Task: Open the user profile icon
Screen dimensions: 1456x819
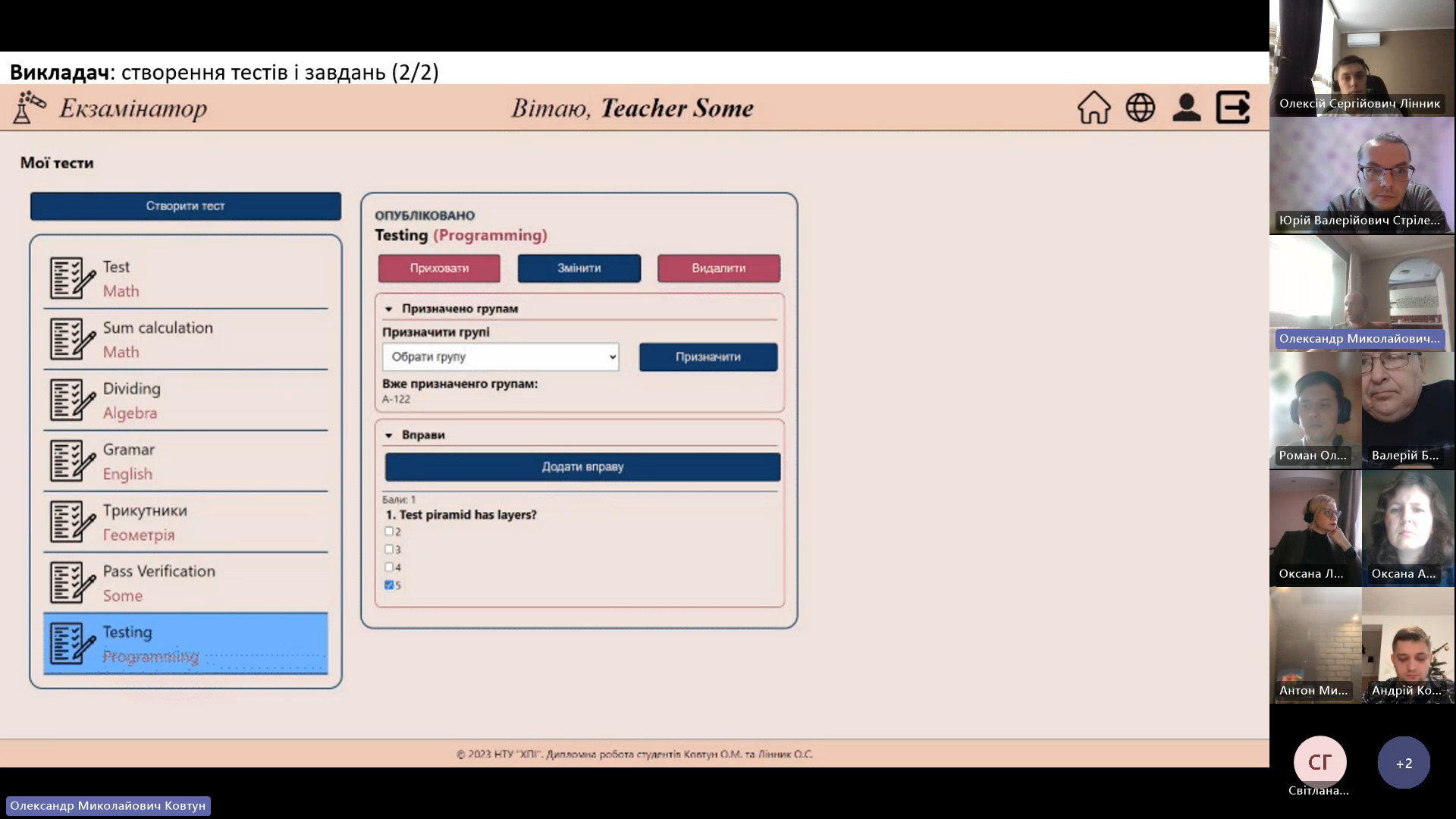Action: click(x=1186, y=108)
